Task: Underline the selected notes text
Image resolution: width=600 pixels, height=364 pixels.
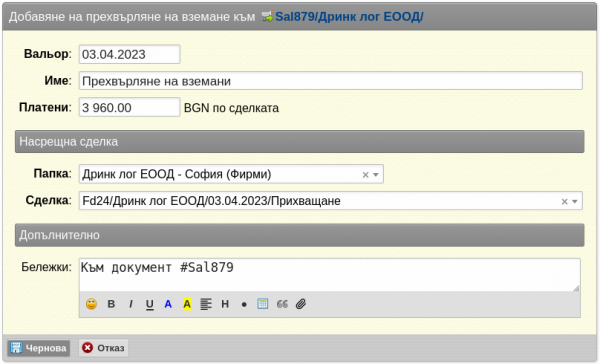Action: click(150, 304)
